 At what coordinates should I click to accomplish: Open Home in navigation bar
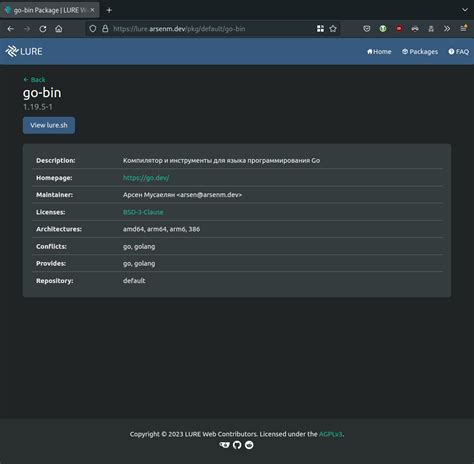[379, 52]
